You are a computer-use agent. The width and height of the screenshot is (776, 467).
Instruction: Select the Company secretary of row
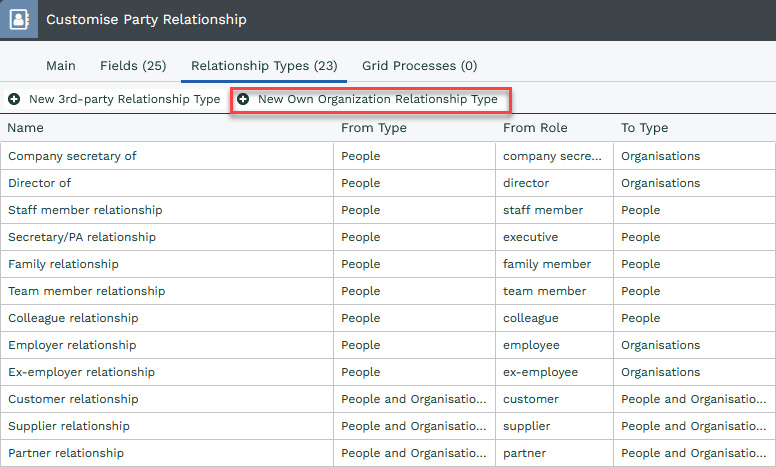(x=72, y=156)
